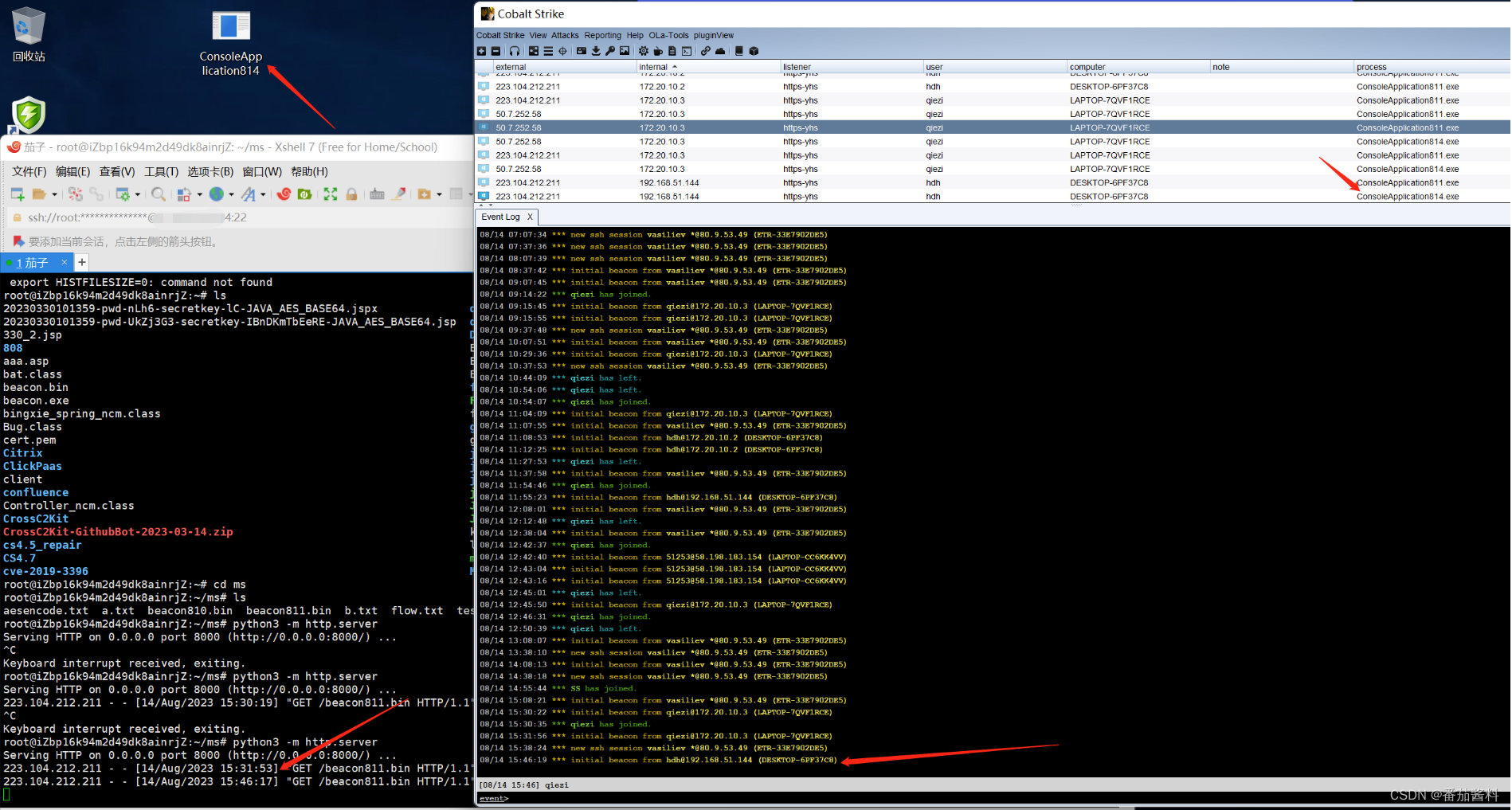Click Xshell open folder icon
The width and height of the screenshot is (1512, 810).
point(39,194)
